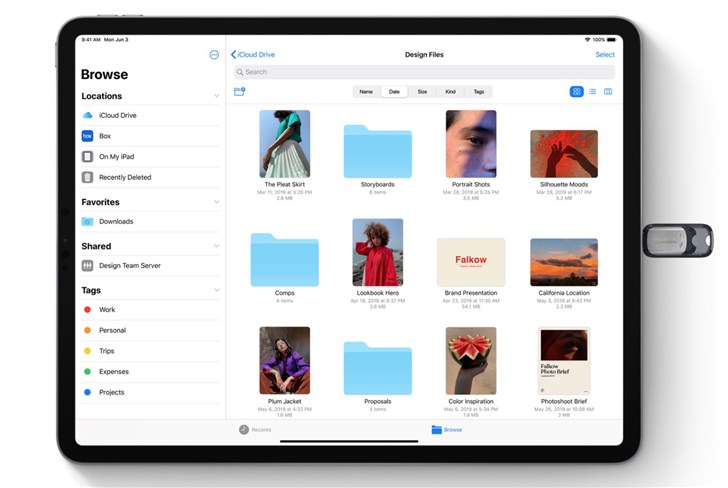Go back to iCloud Drive

tap(253, 55)
